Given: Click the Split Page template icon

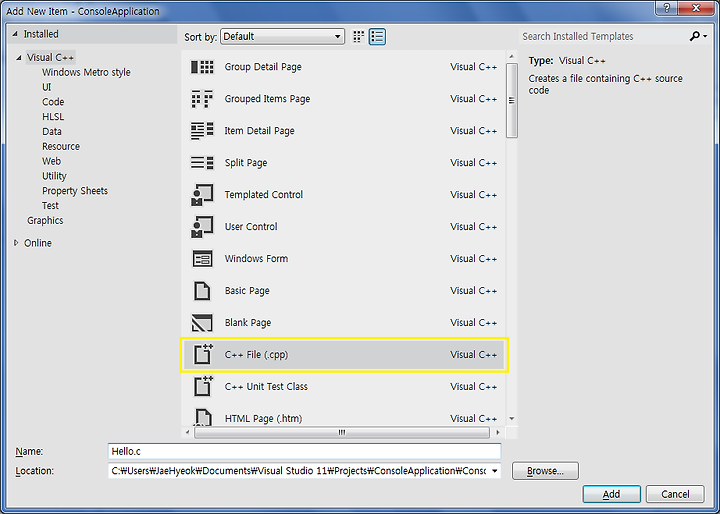Looking at the screenshot, I should coord(202,163).
